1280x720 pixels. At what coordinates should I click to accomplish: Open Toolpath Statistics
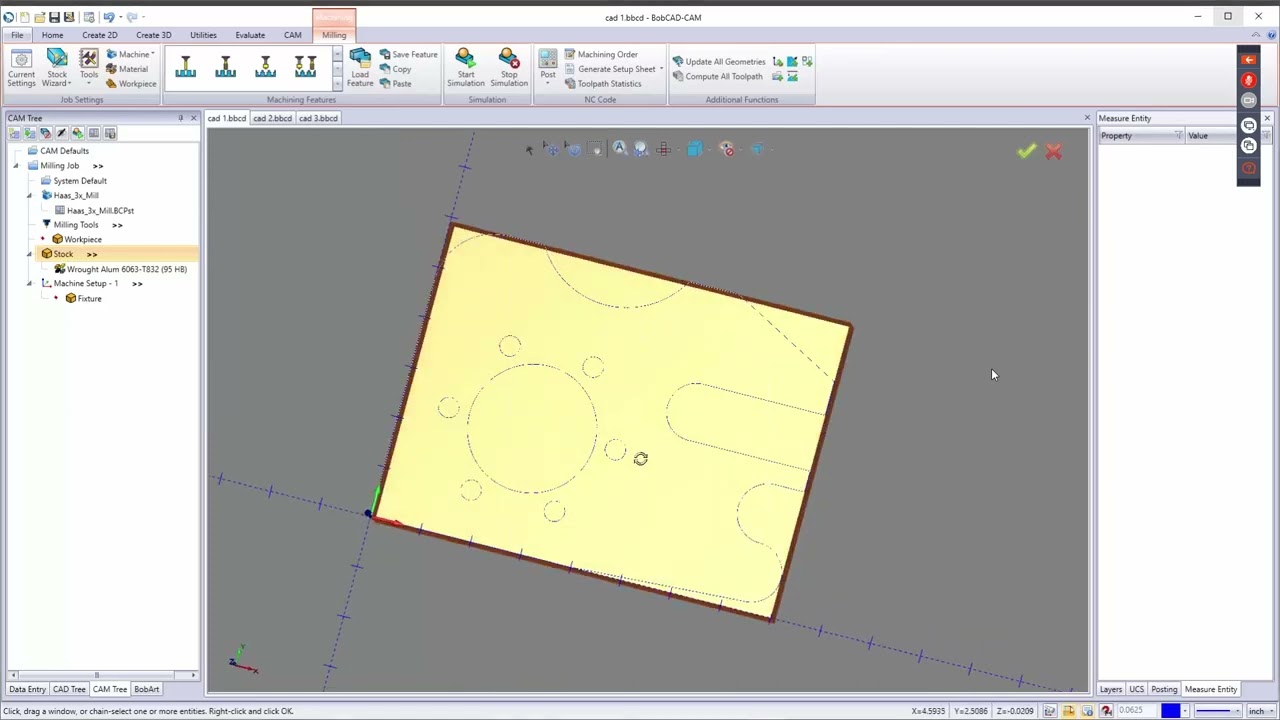pos(602,83)
